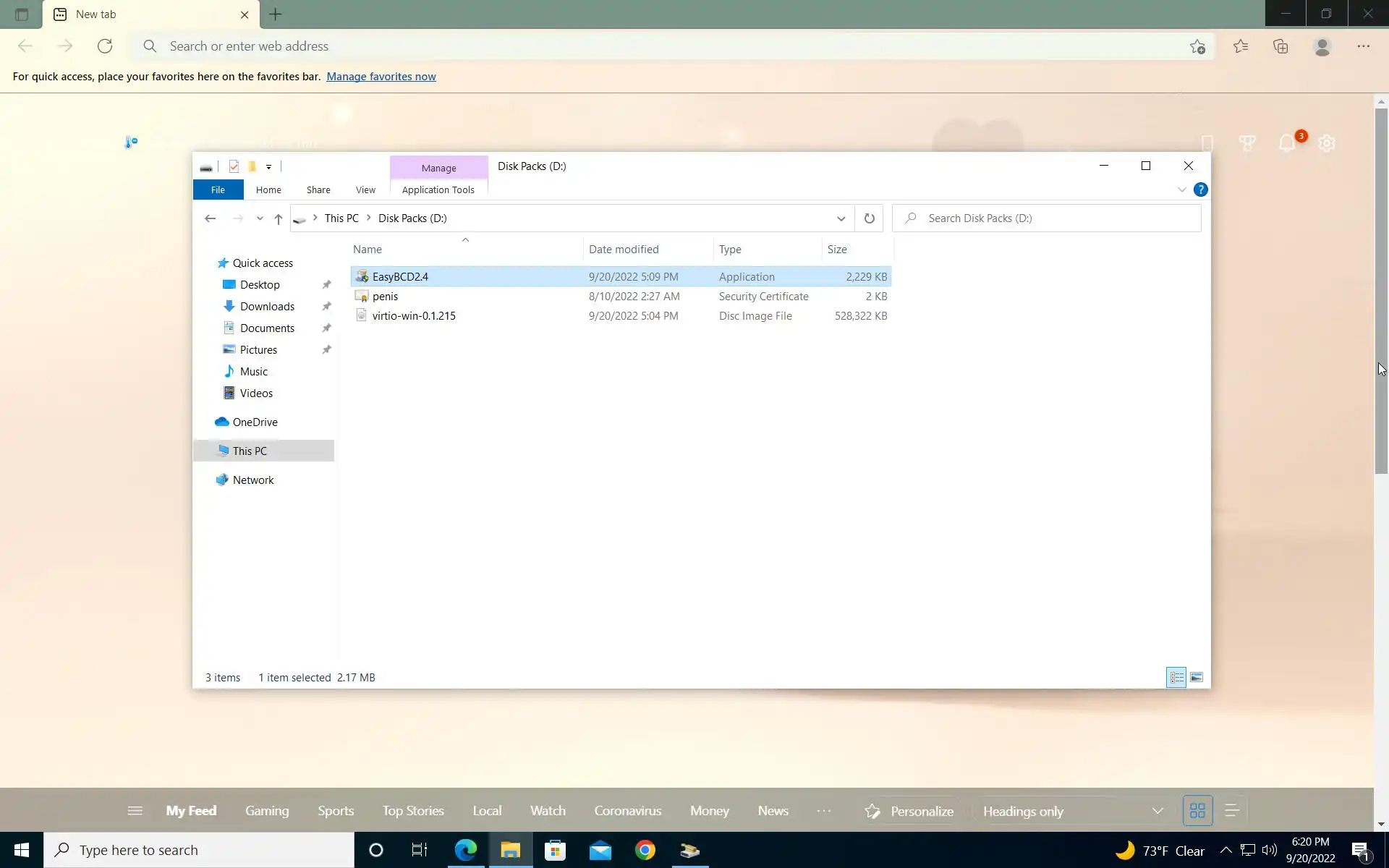Open File Explorer help icon
Screen dimensions: 1389x868
pos(1200,190)
